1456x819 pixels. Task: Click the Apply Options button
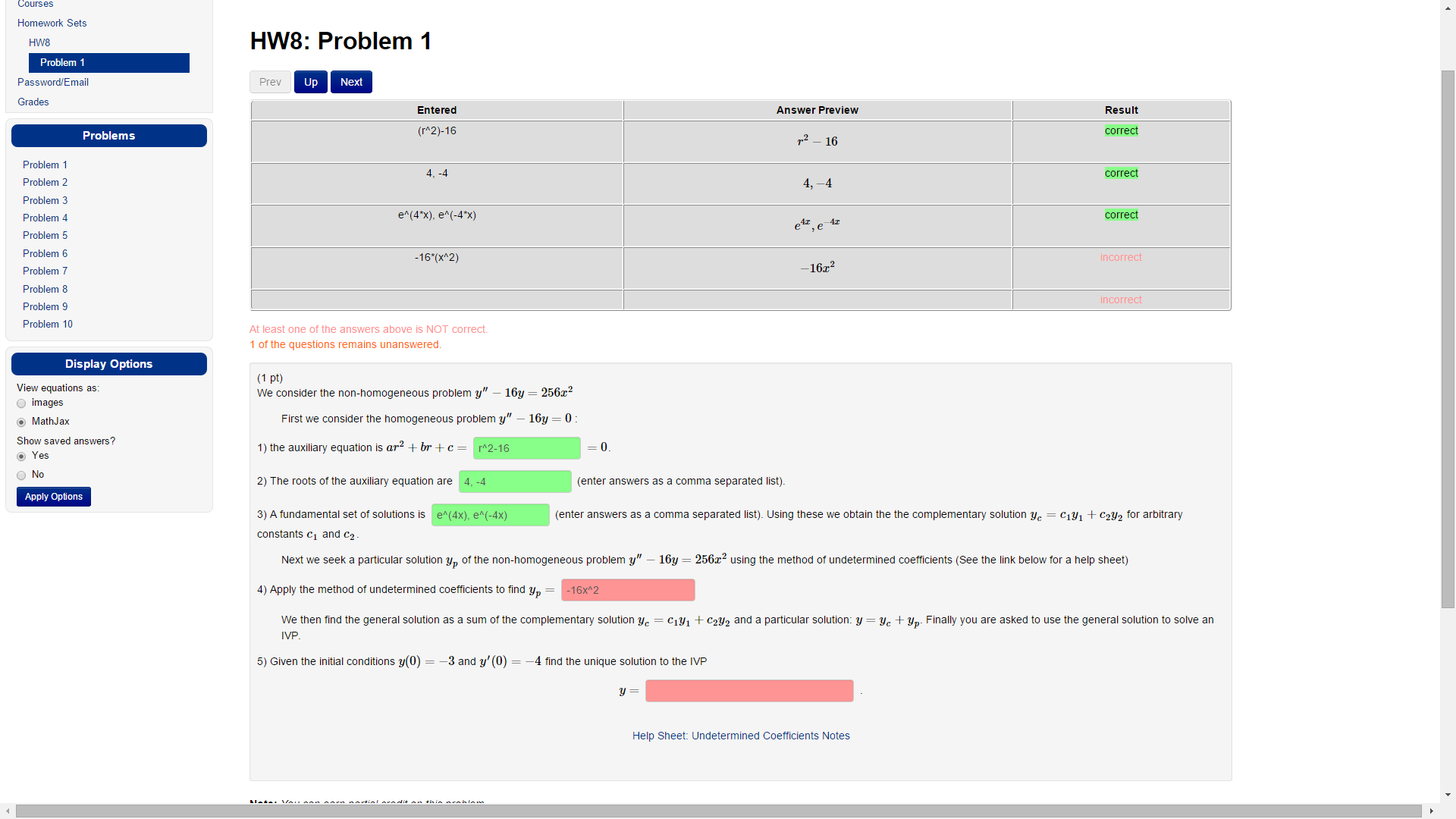(53, 497)
